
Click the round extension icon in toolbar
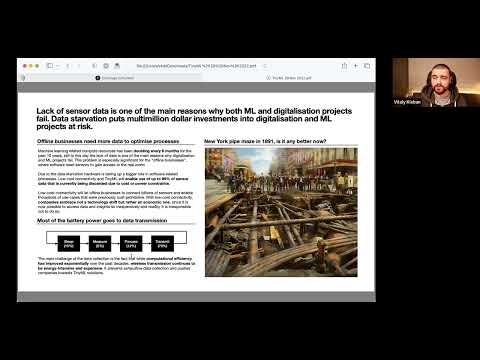coord(106,66)
